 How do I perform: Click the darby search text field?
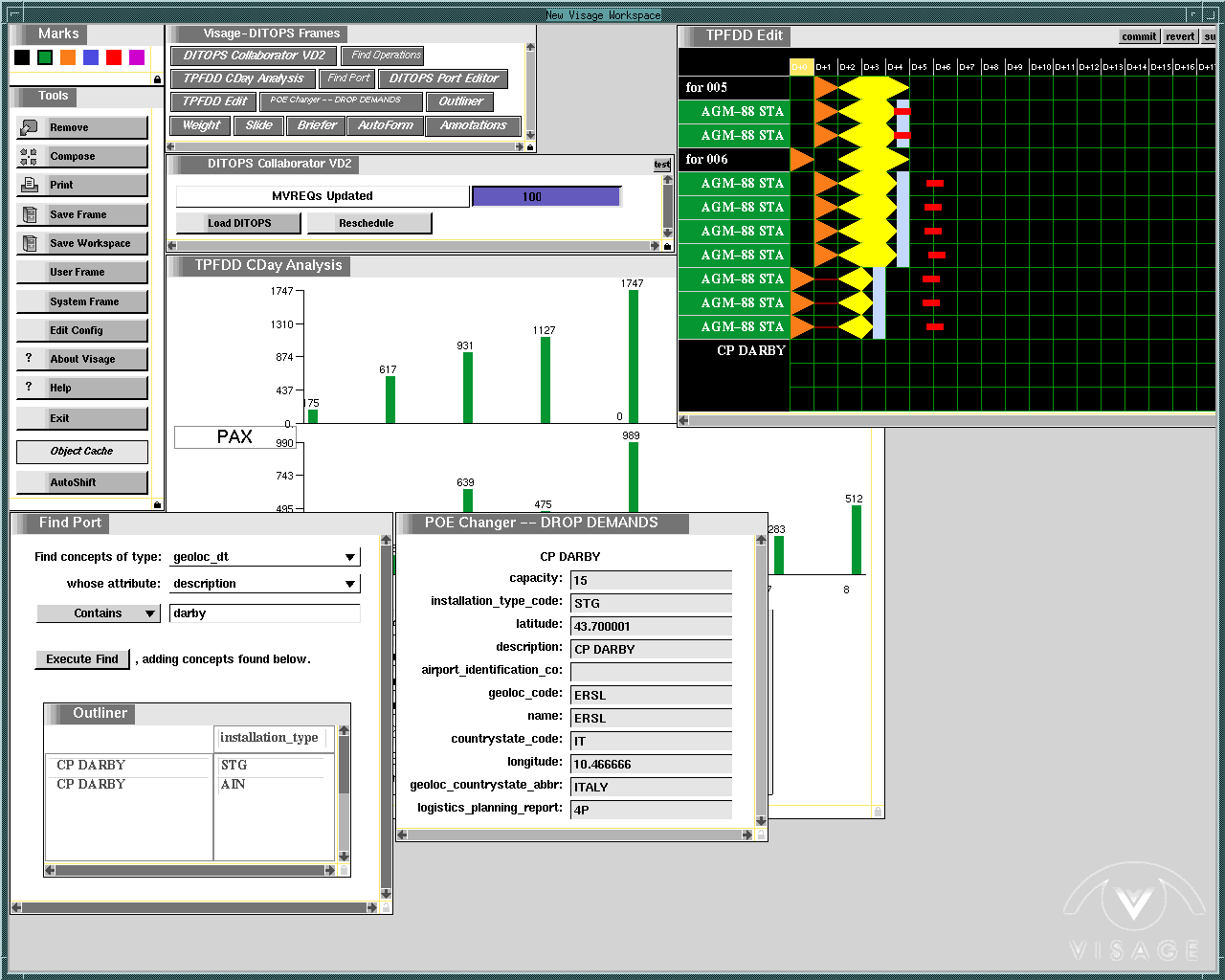[x=264, y=613]
